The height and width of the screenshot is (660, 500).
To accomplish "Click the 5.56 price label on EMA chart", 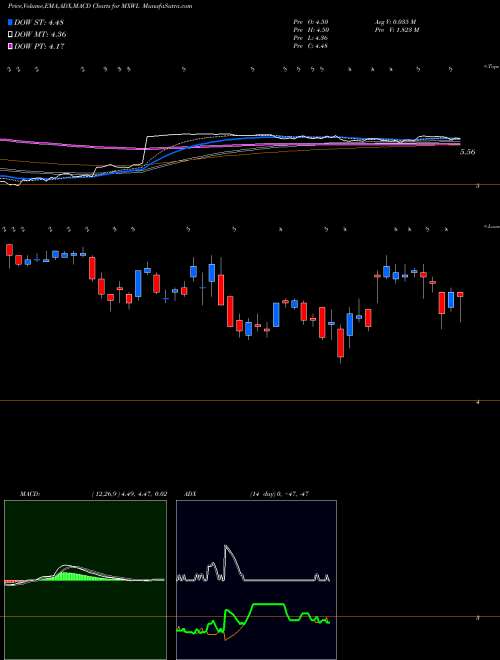I will (468, 152).
